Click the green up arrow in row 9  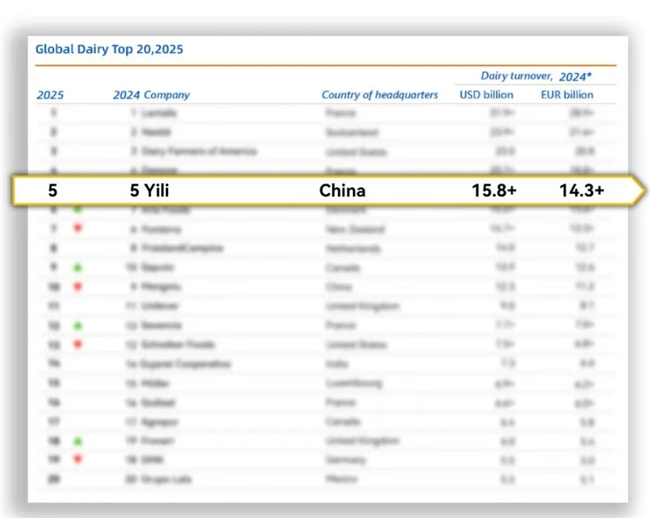pyautogui.click(x=80, y=267)
